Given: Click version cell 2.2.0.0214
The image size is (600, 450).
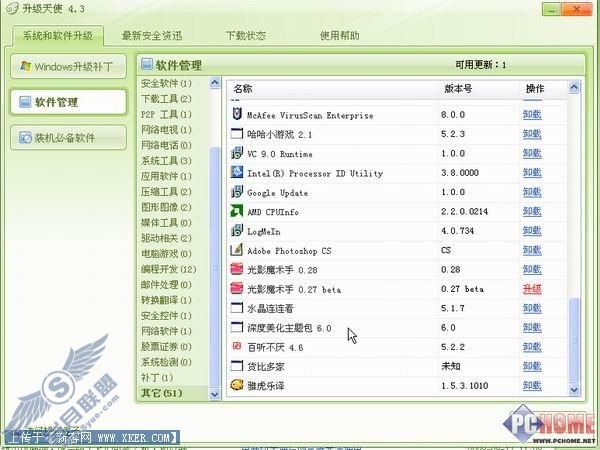Looking at the screenshot, I should [464, 211].
